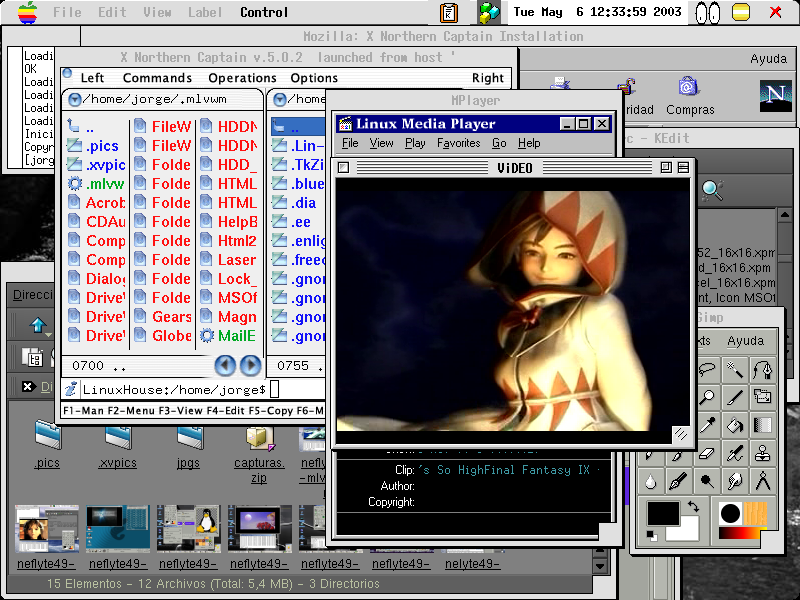Image resolution: width=800 pixels, height=600 pixels.
Task: Select the GIMP ink pen tool
Action: point(679,481)
